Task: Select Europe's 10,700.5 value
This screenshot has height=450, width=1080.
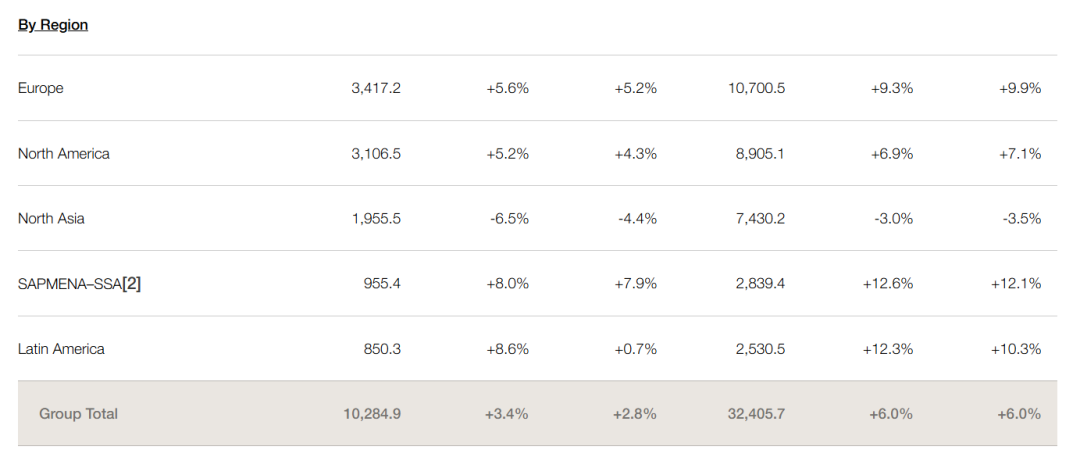Action: pyautogui.click(x=756, y=88)
